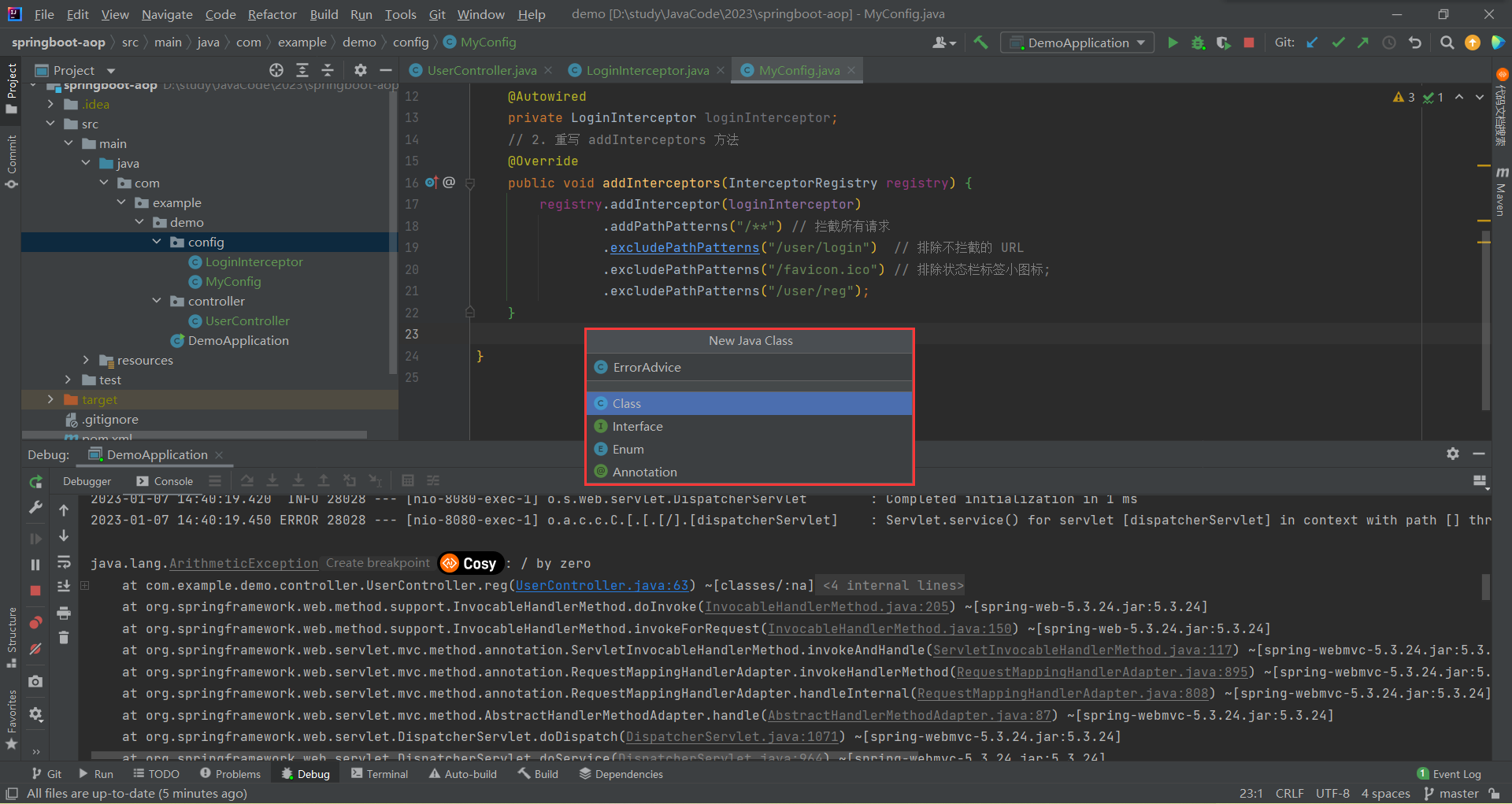Select Console tab in Debug panel

[x=165, y=481]
